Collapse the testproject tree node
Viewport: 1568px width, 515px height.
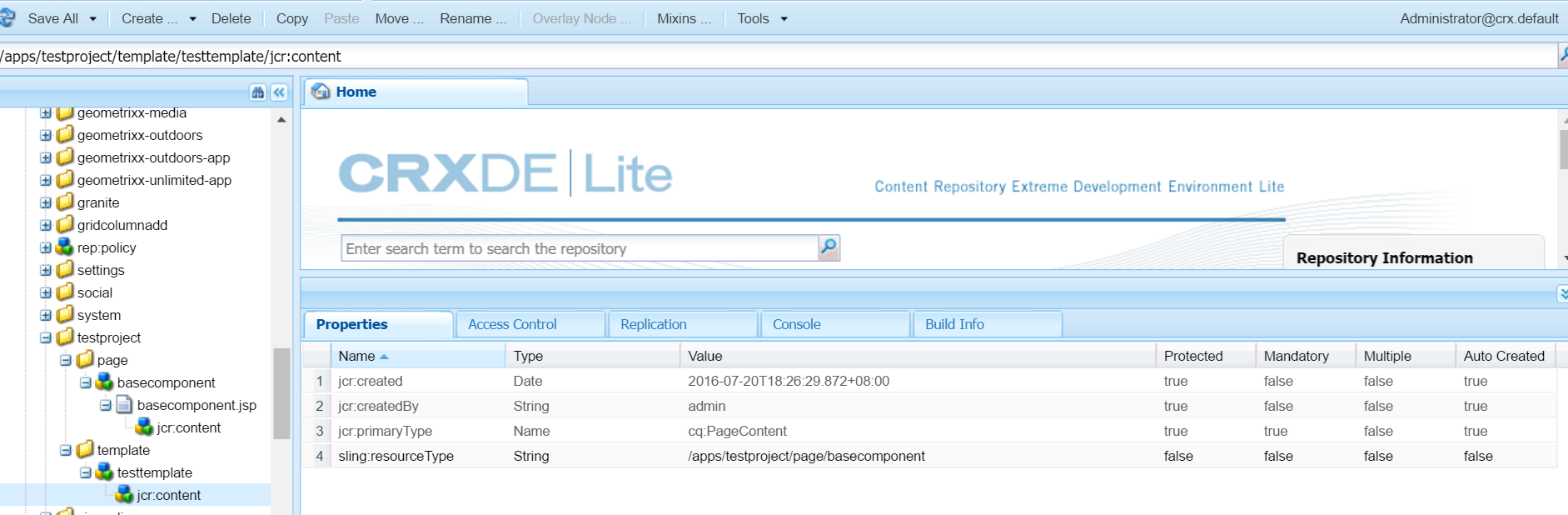[x=46, y=337]
